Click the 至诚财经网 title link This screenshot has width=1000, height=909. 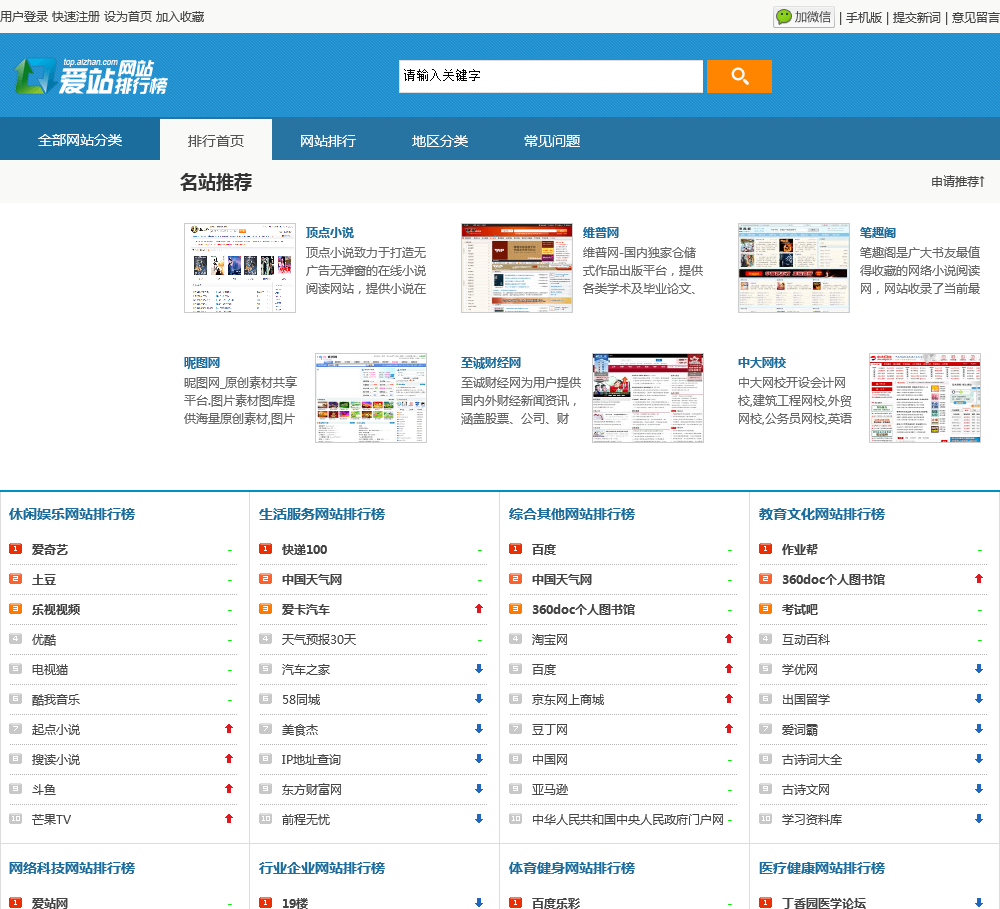[491, 363]
